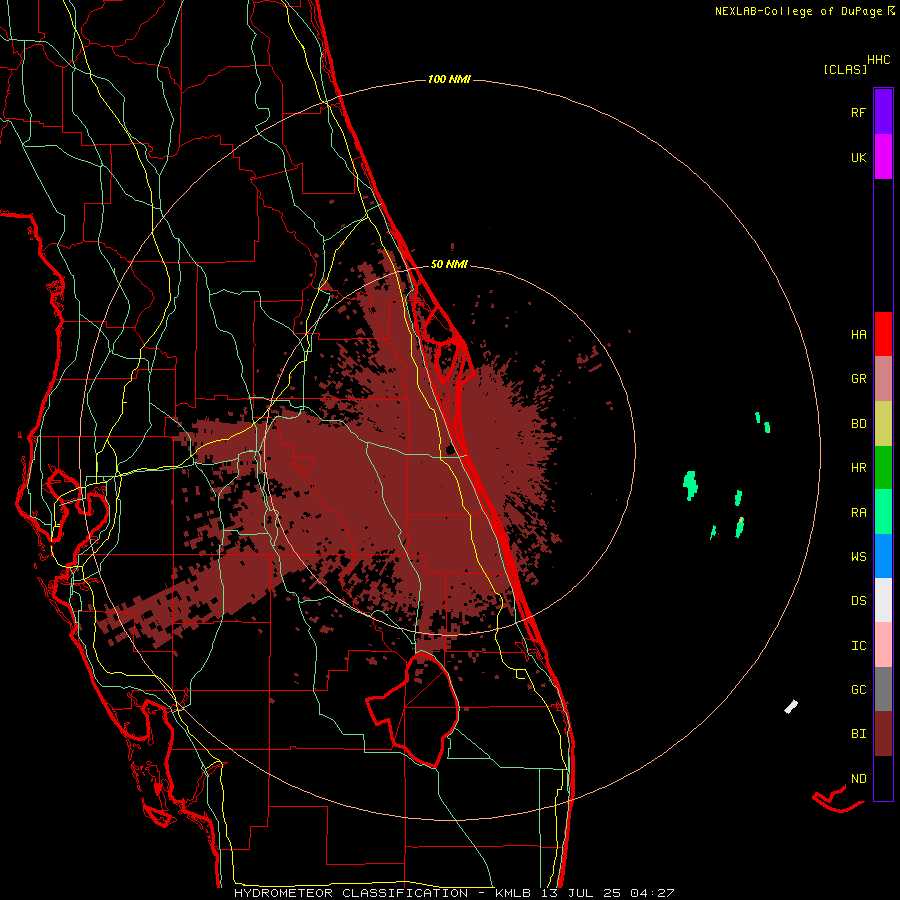
Task: Pick the HR green legend swatch
Action: pos(883,467)
